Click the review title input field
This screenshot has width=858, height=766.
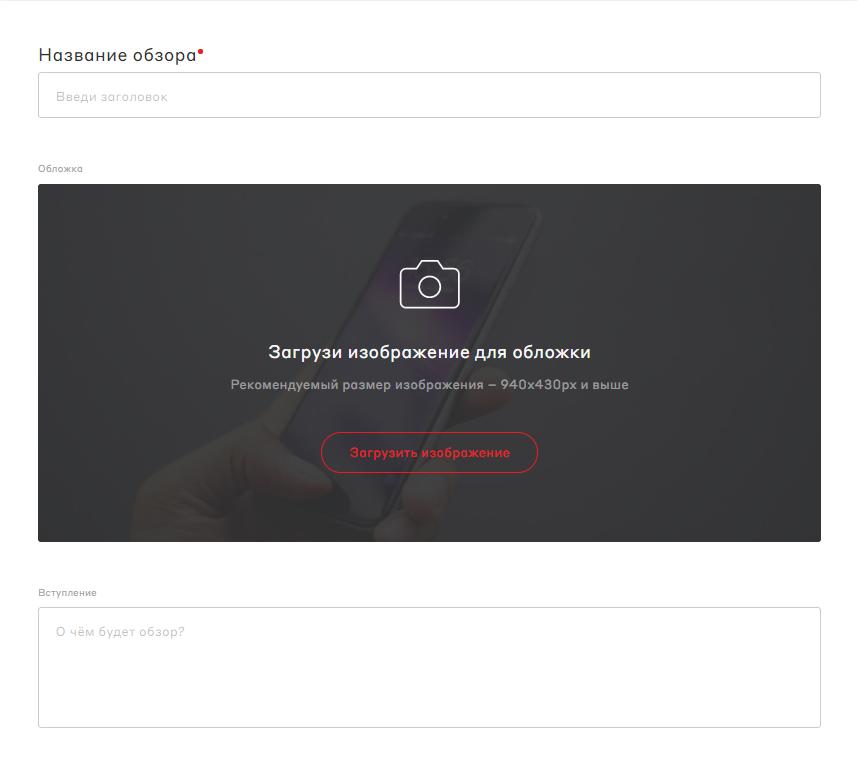tap(429, 95)
